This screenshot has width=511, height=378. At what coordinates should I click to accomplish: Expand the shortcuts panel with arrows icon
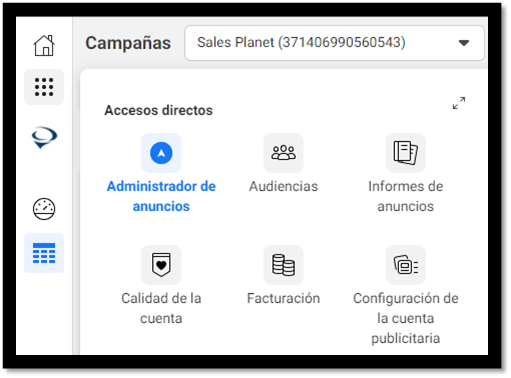click(x=459, y=103)
